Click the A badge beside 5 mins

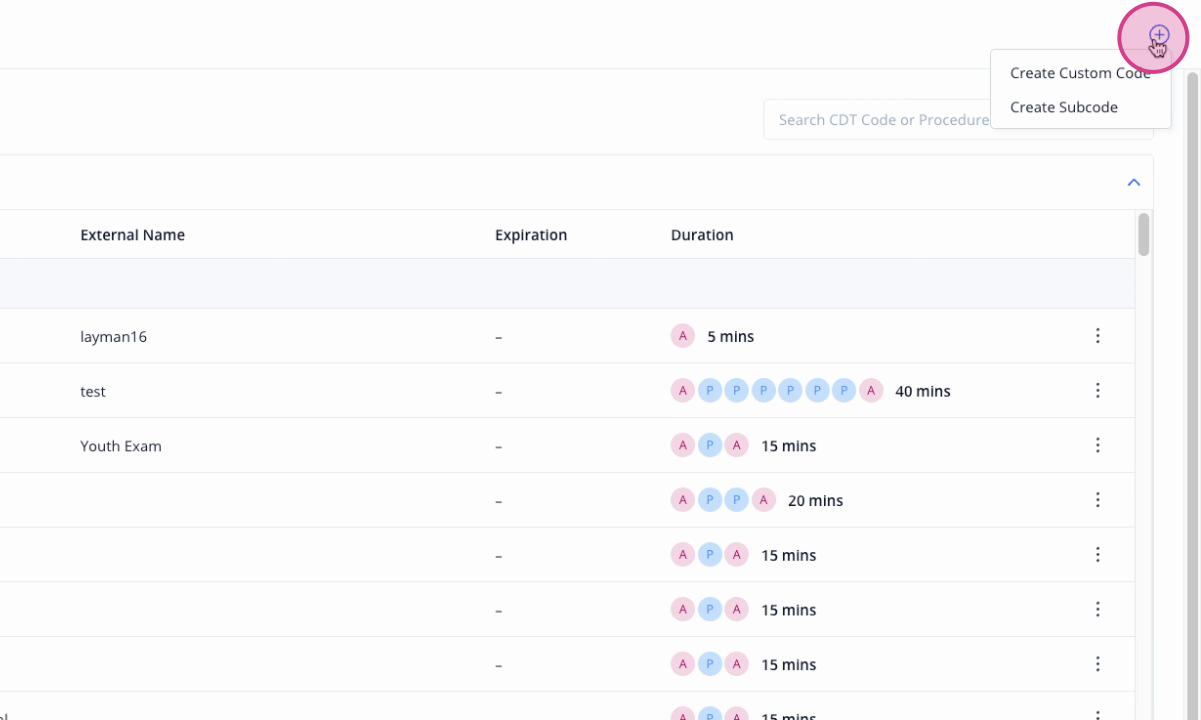(x=683, y=336)
